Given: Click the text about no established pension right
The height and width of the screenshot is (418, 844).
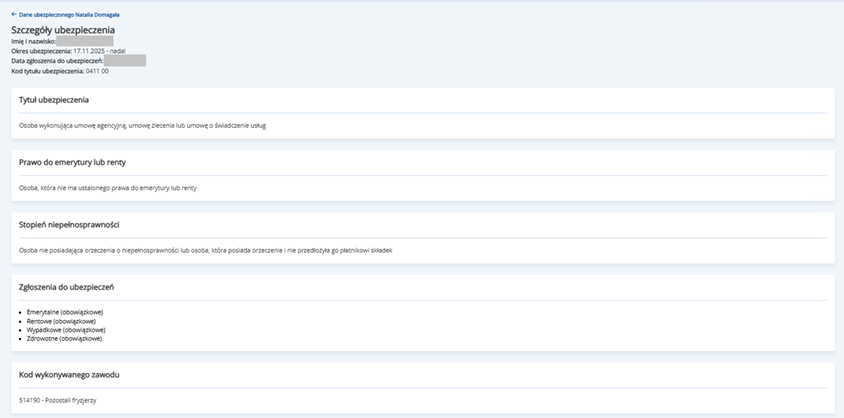Looking at the screenshot, I should (108, 187).
